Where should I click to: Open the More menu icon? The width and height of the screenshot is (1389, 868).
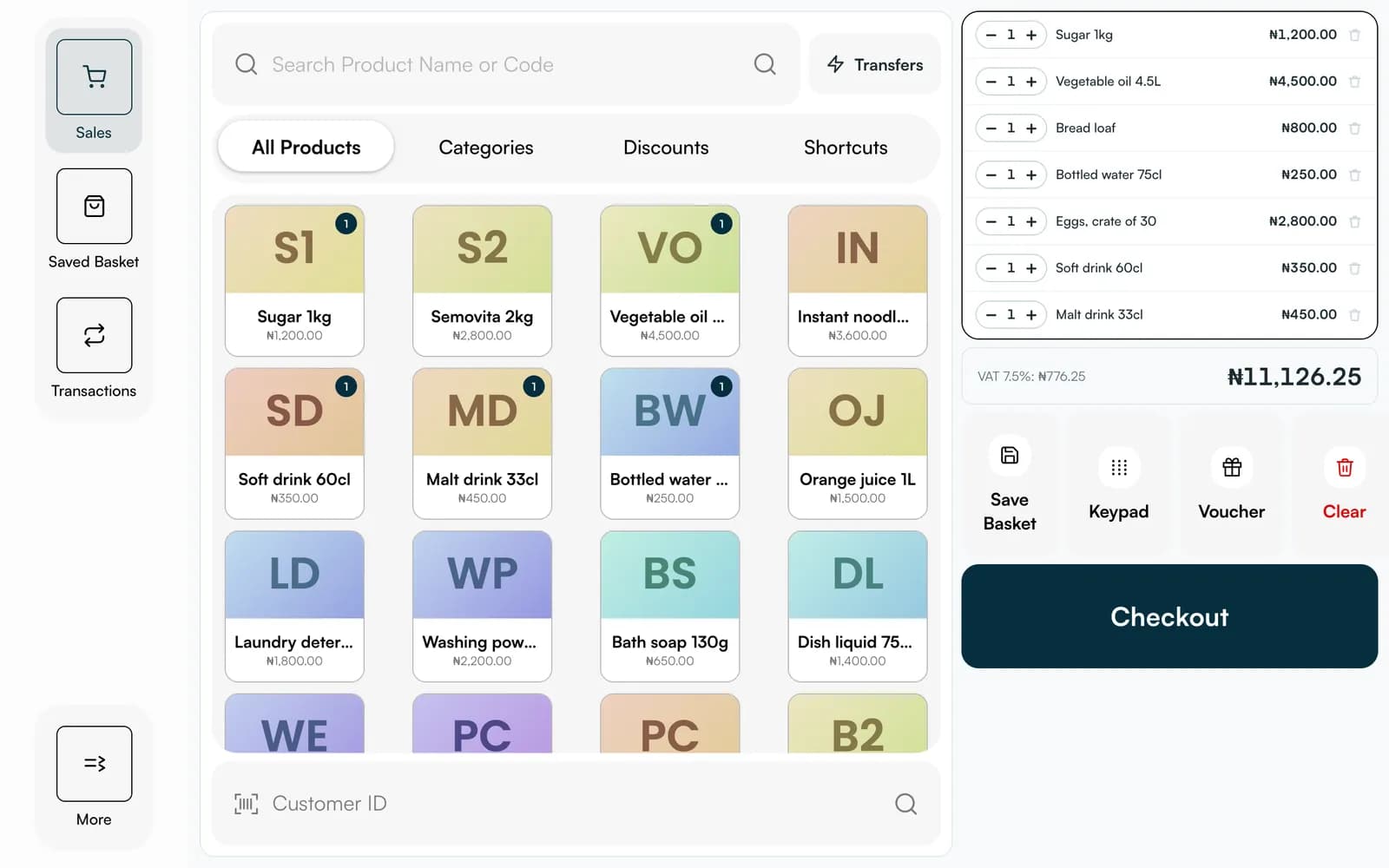[x=94, y=763]
